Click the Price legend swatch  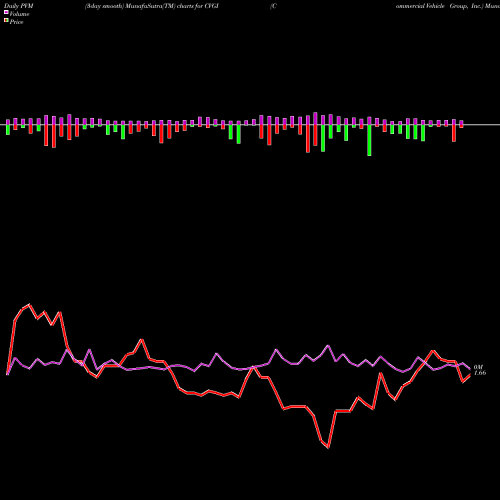6,21
